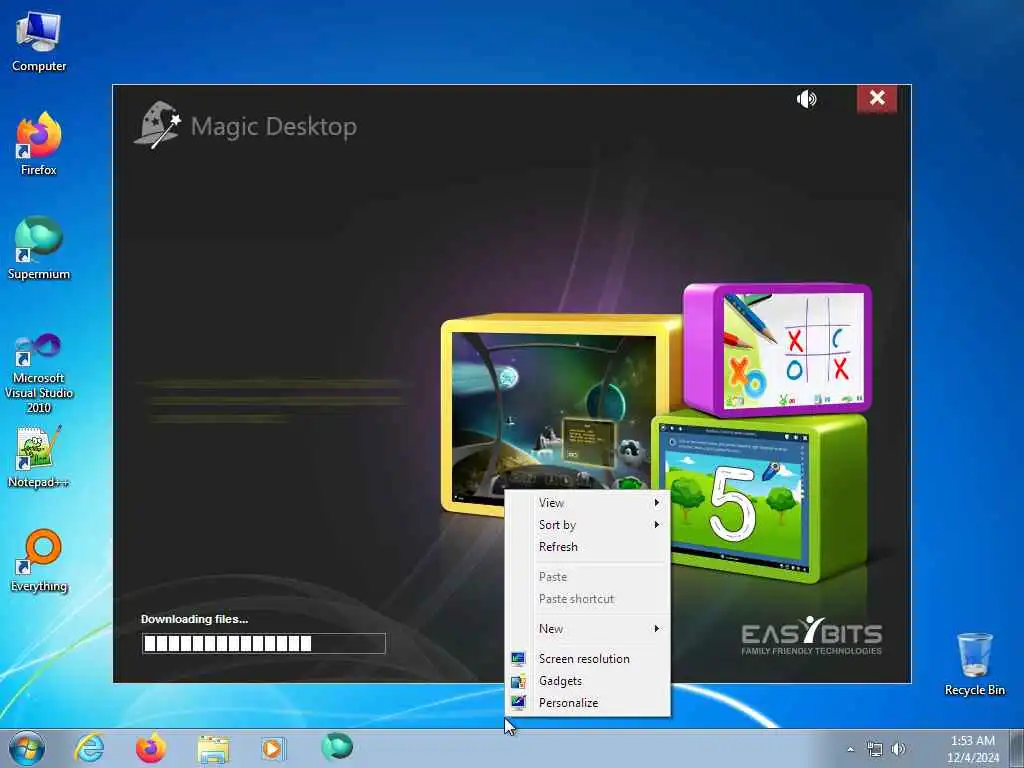This screenshot has height=768, width=1024.
Task: Select the Computer desktop icon
Action: coord(39,42)
